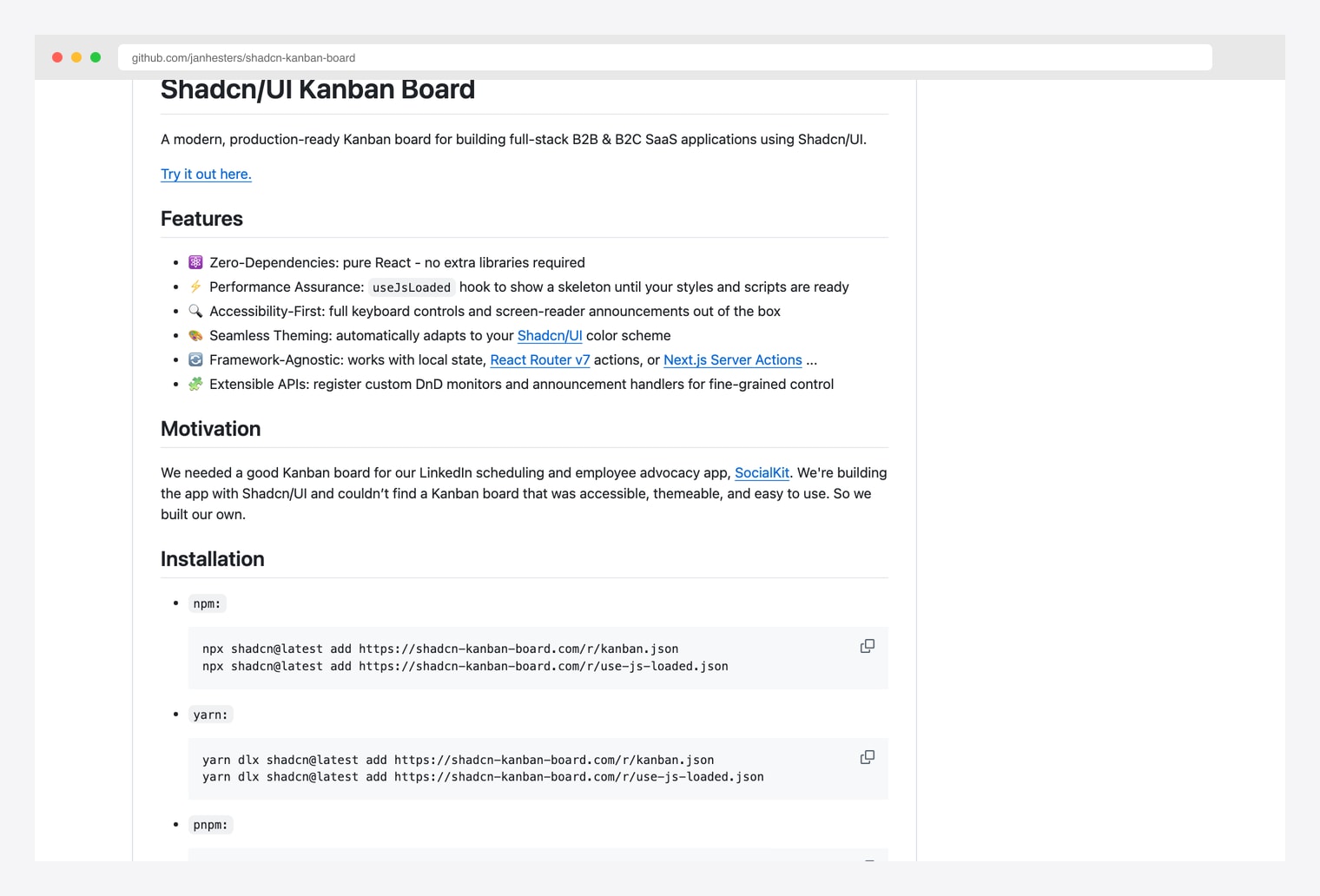This screenshot has height=896, width=1320.
Task: Minimize the window with yellow button
Action: [76, 57]
